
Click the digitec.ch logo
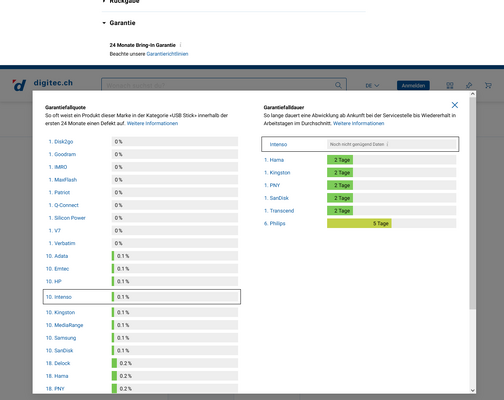pos(42,85)
